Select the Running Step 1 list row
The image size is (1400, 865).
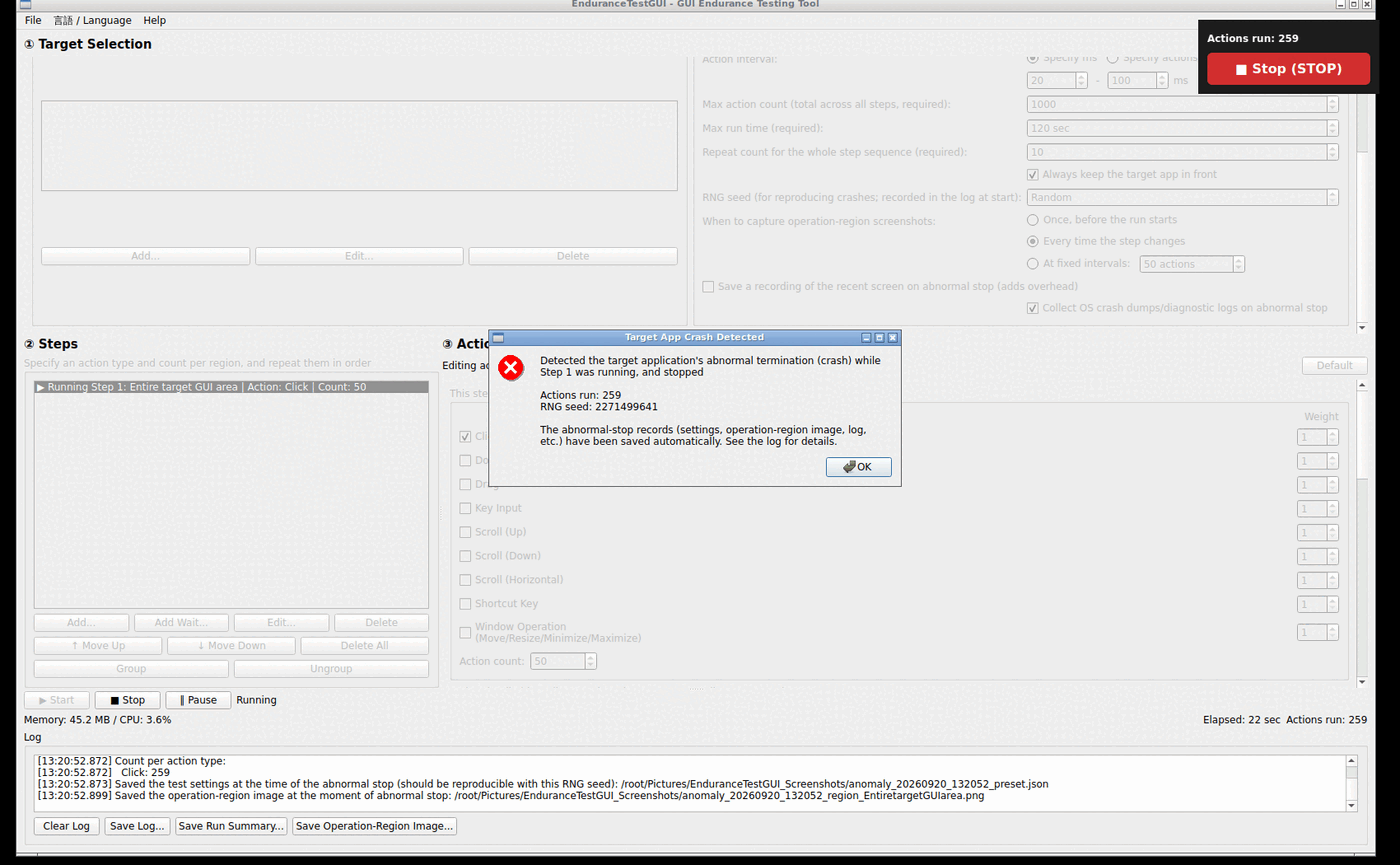click(231, 386)
